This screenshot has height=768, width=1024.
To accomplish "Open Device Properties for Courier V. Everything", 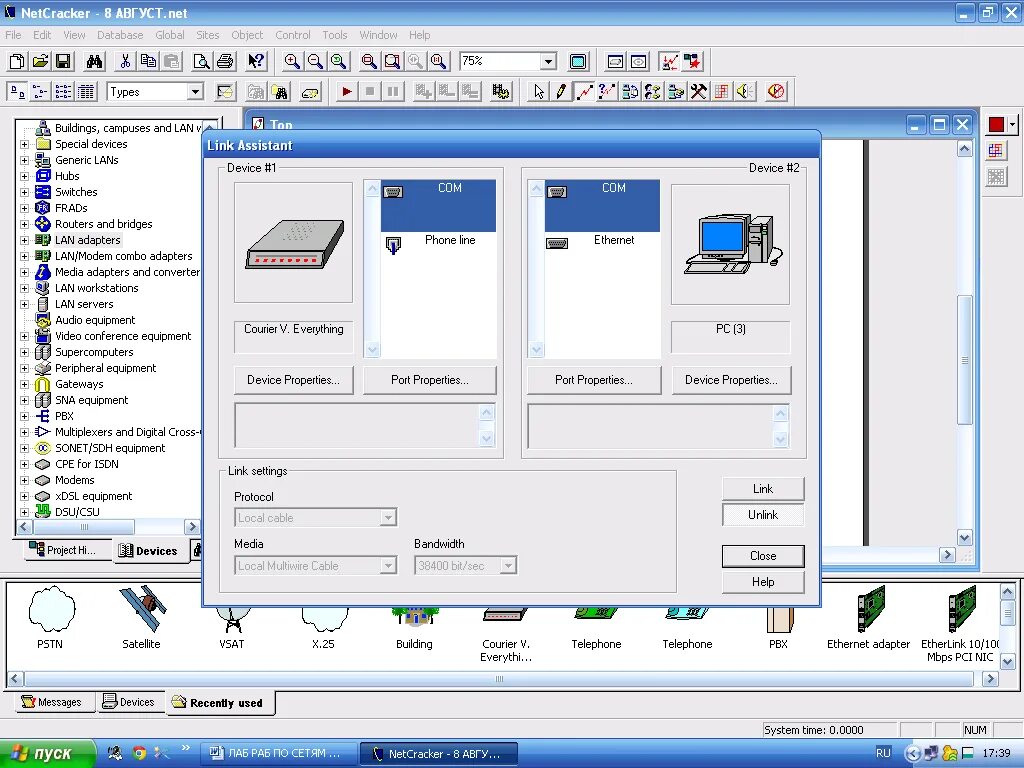I will click(293, 380).
